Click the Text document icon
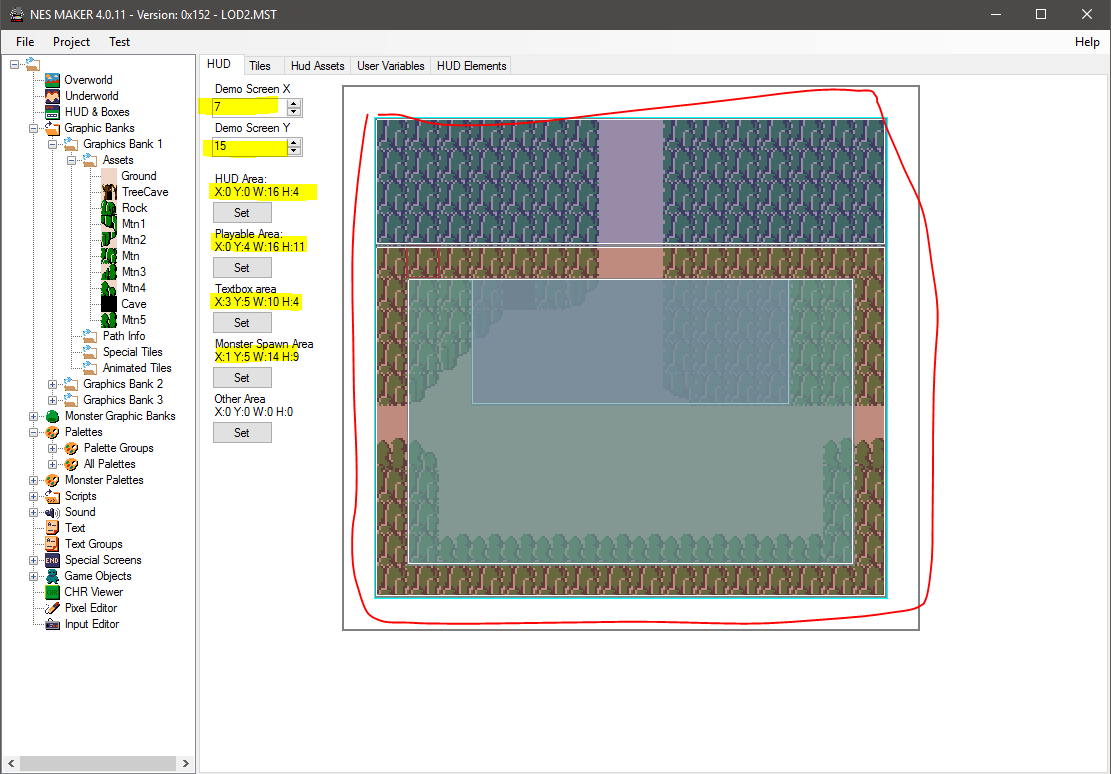The image size is (1111, 774). [52, 528]
